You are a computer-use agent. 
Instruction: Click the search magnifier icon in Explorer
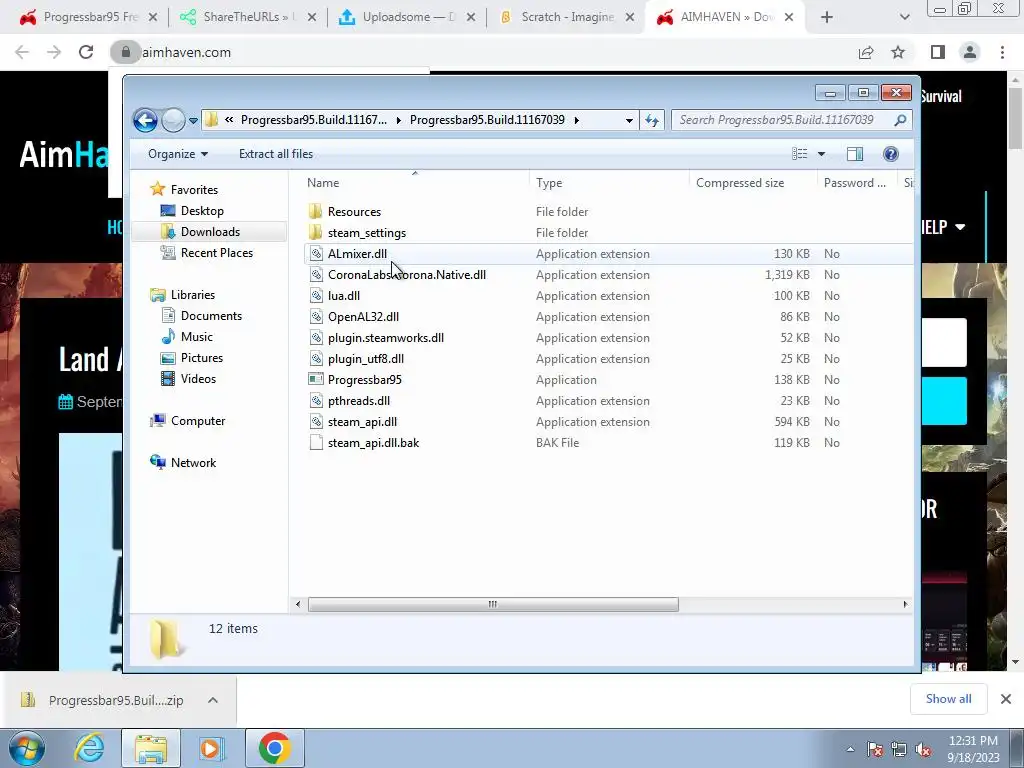pyautogui.click(x=901, y=120)
